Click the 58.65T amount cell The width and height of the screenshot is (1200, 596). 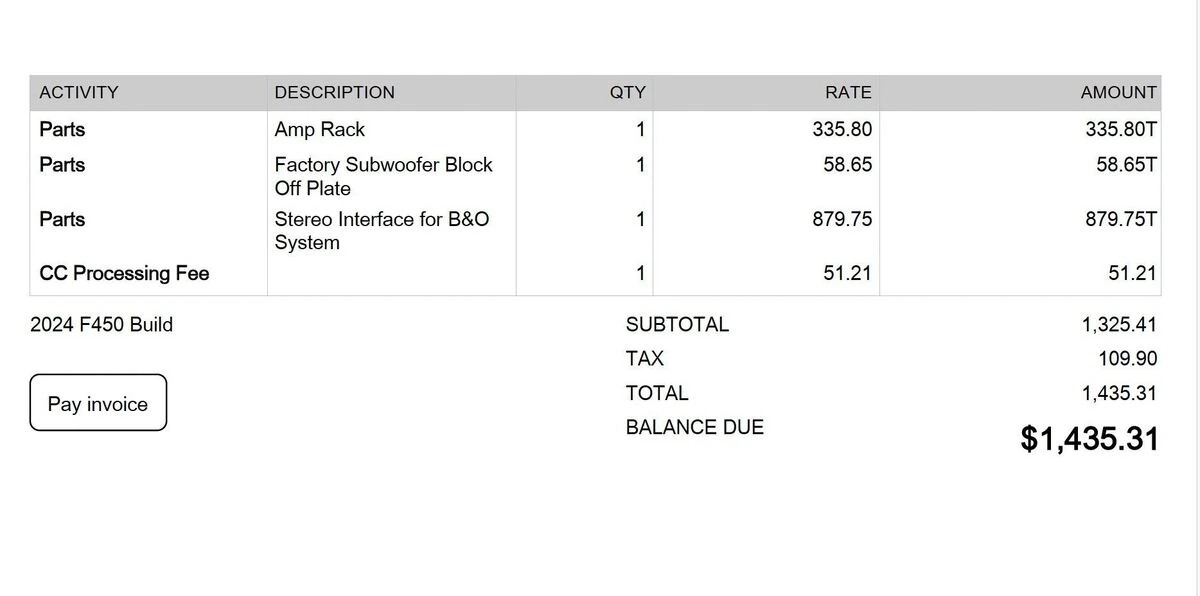click(1126, 165)
